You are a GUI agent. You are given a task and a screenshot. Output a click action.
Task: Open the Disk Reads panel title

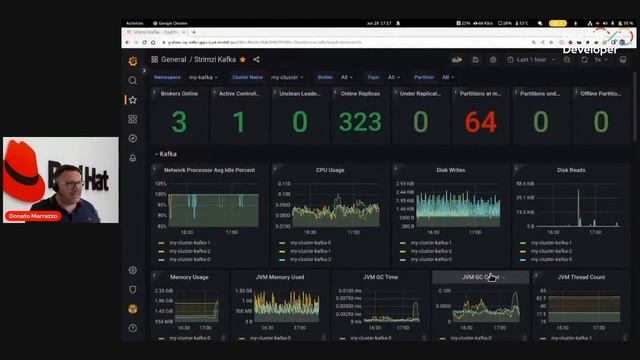[x=571, y=170]
